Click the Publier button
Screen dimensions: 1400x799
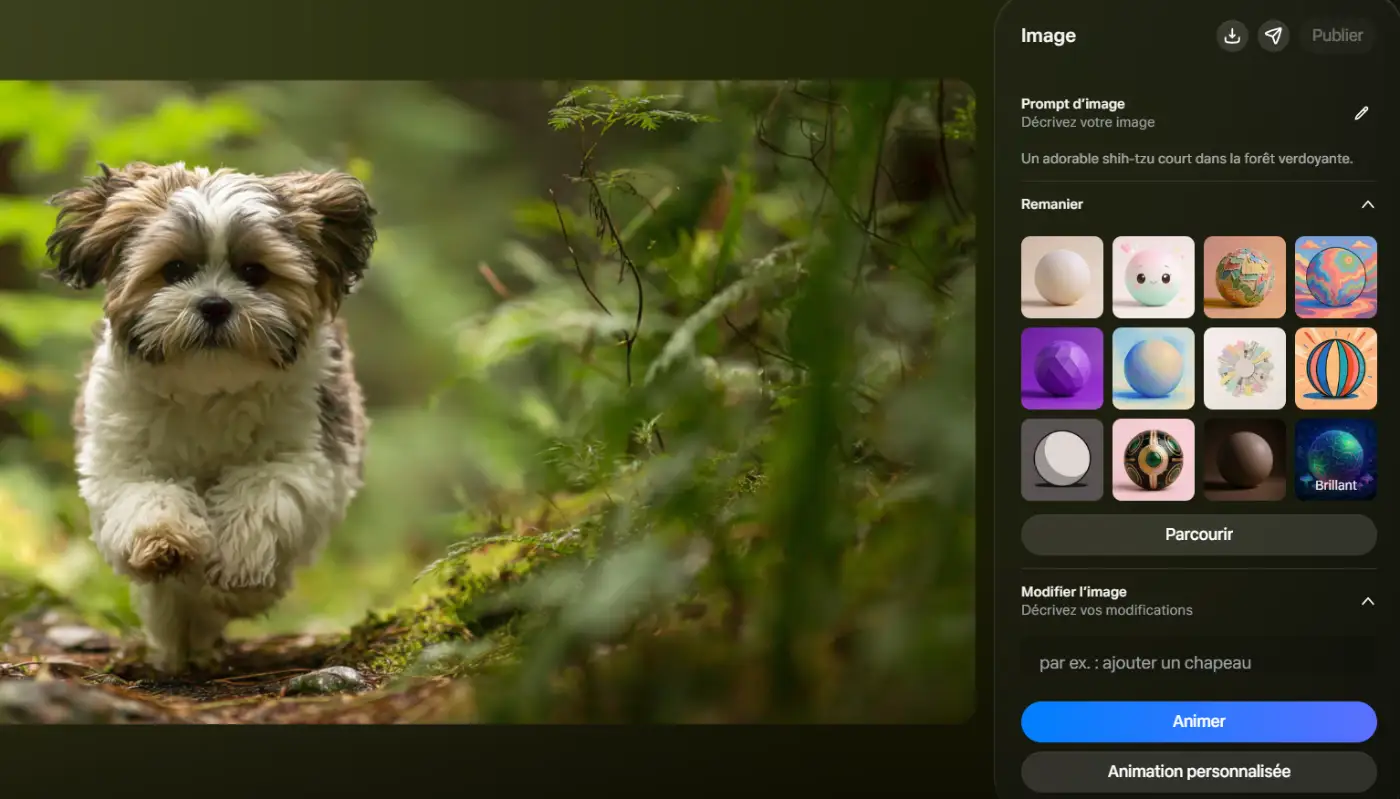[x=1337, y=35]
